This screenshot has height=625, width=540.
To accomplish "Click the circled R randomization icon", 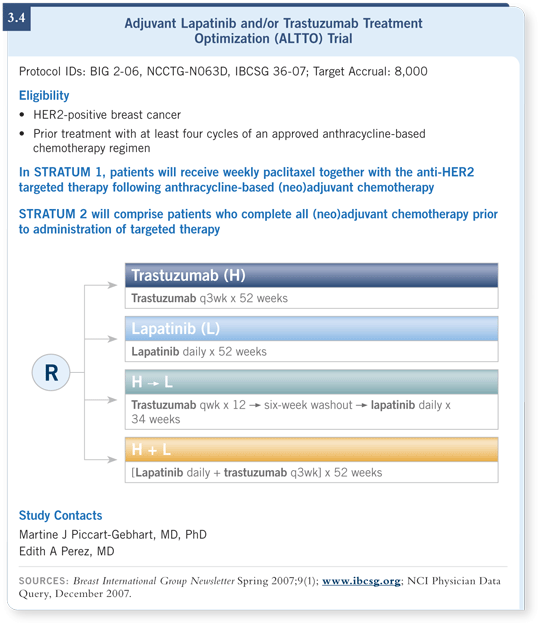I will [51, 373].
